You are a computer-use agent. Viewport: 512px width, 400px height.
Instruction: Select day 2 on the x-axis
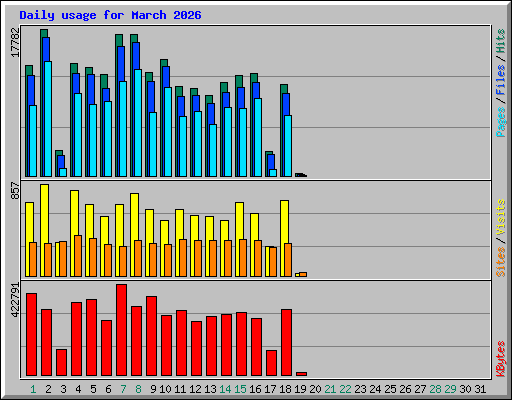(48, 389)
